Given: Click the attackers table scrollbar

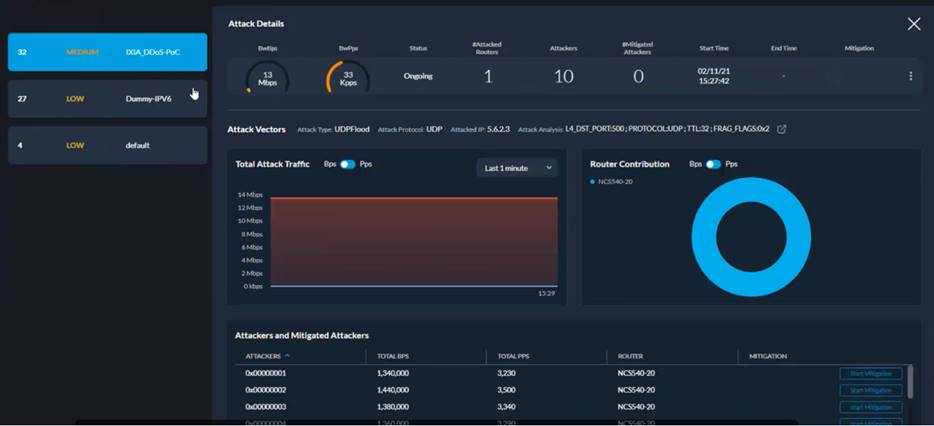Looking at the screenshot, I should coord(910,381).
